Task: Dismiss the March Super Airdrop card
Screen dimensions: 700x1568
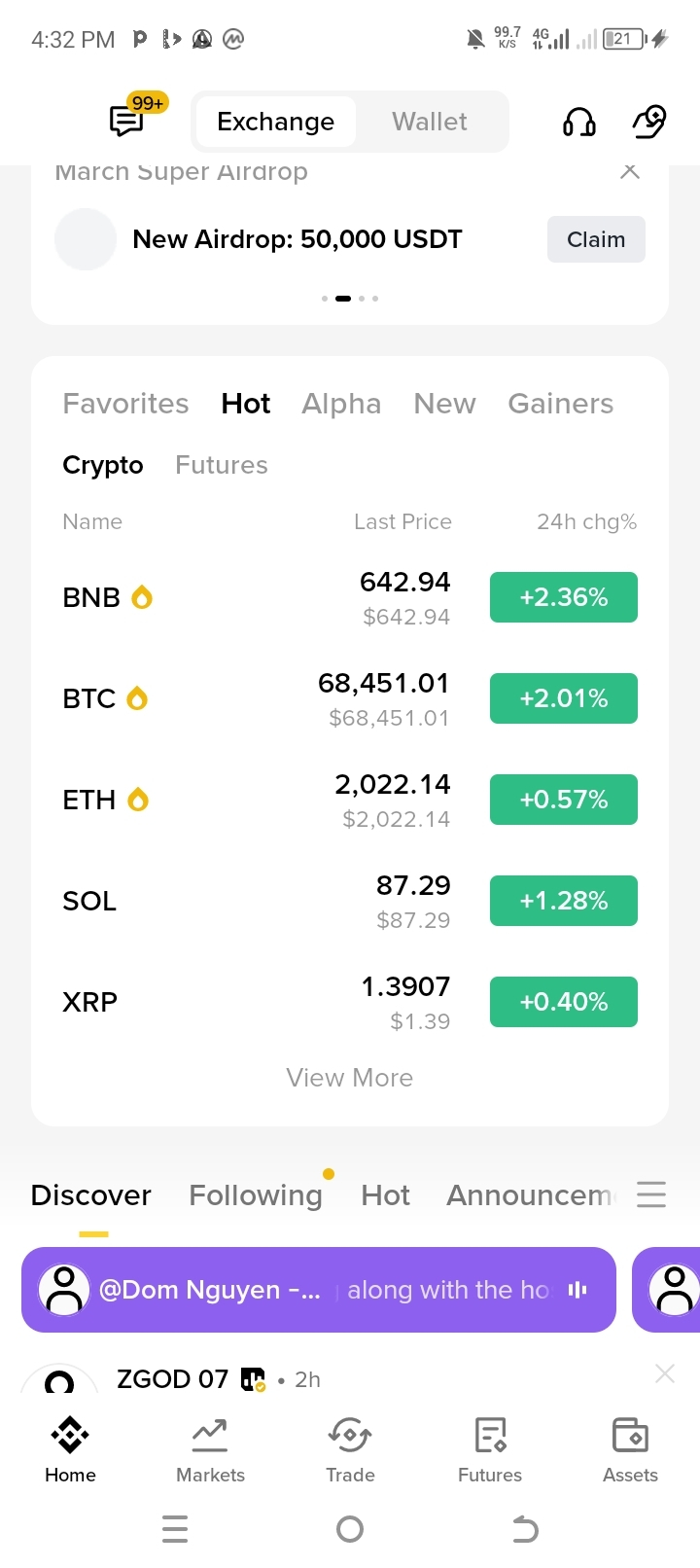Action: [630, 171]
